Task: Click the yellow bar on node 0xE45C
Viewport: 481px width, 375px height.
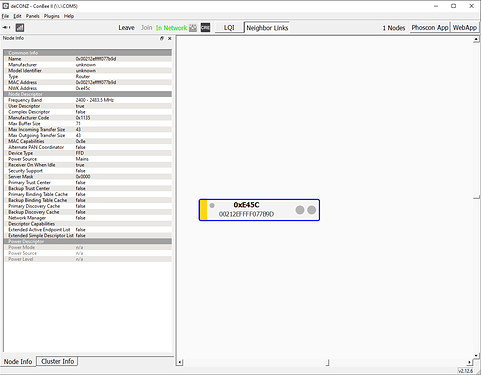Action: point(204,210)
